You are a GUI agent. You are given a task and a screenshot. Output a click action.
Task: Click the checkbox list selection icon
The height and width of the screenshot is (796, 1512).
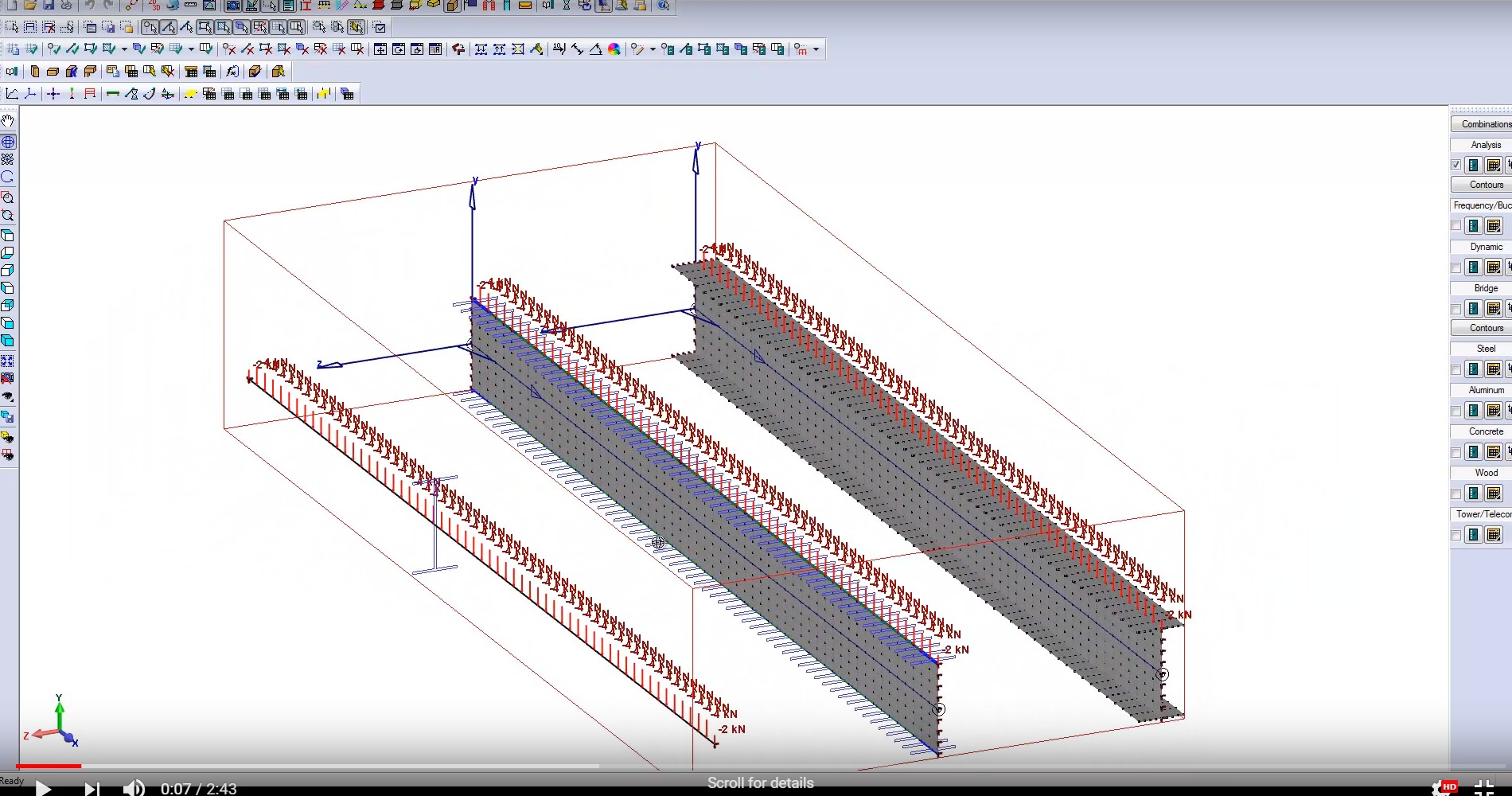[380, 27]
